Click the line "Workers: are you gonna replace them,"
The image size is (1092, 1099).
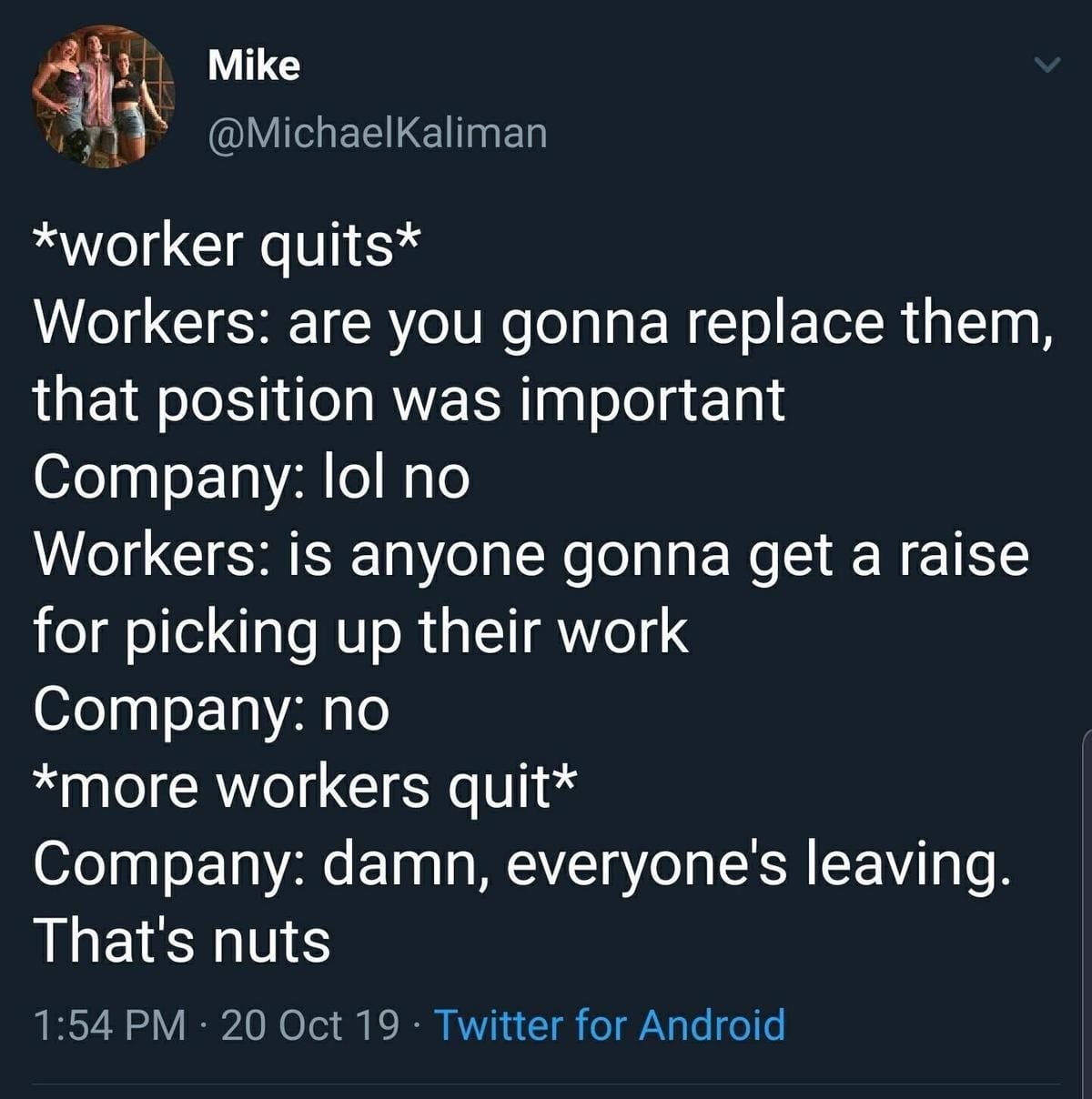point(544,323)
